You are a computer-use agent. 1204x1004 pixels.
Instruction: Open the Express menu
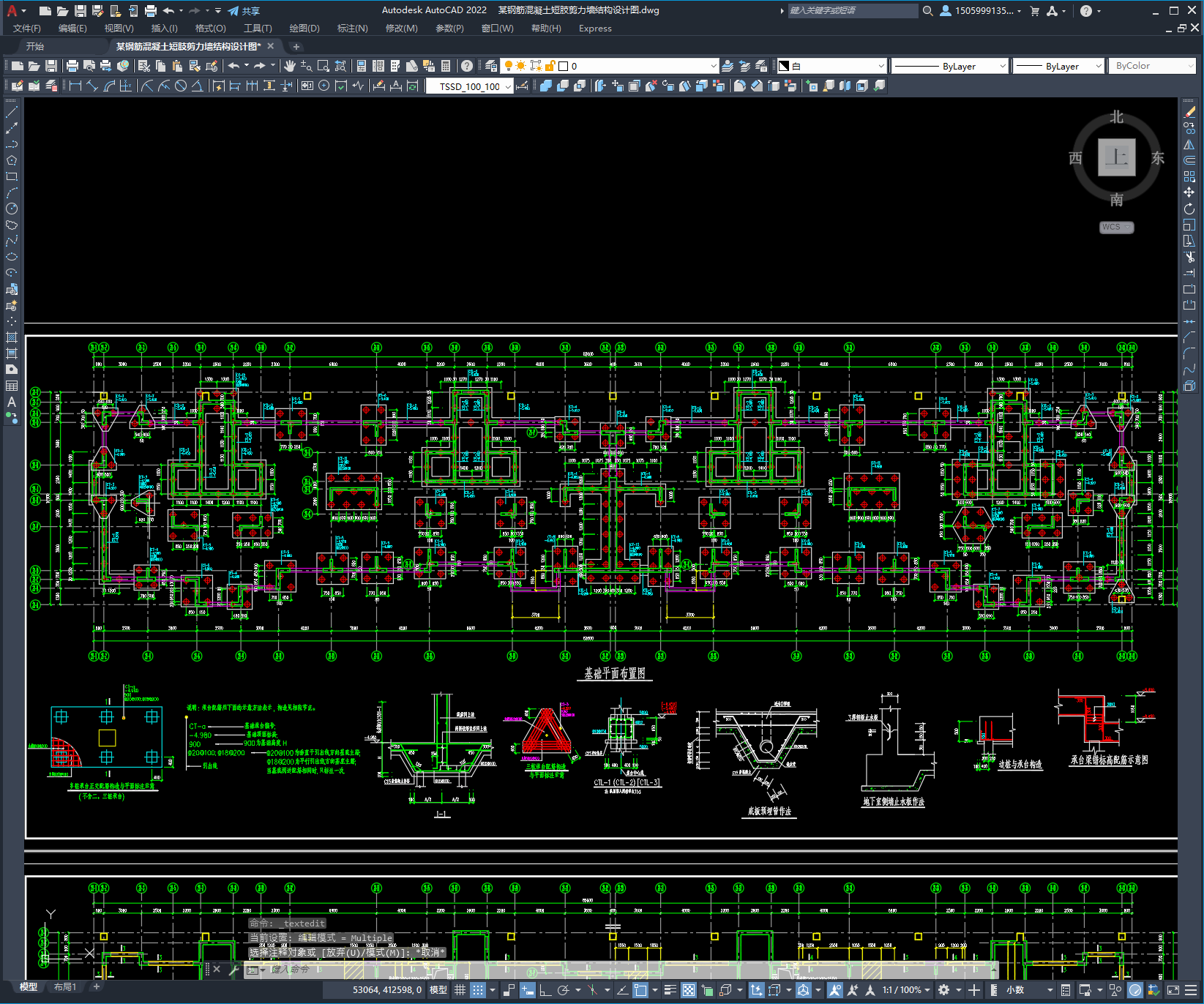tap(595, 29)
